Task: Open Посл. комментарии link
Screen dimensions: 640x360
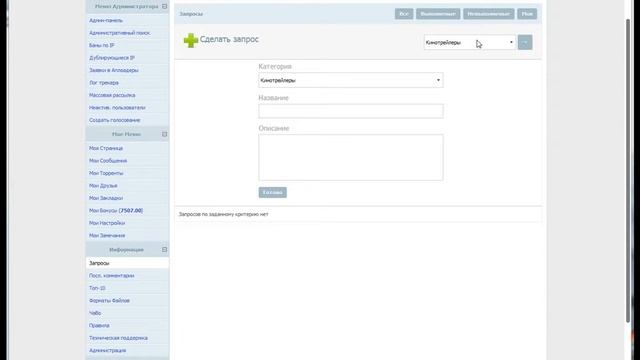Action: (x=111, y=276)
